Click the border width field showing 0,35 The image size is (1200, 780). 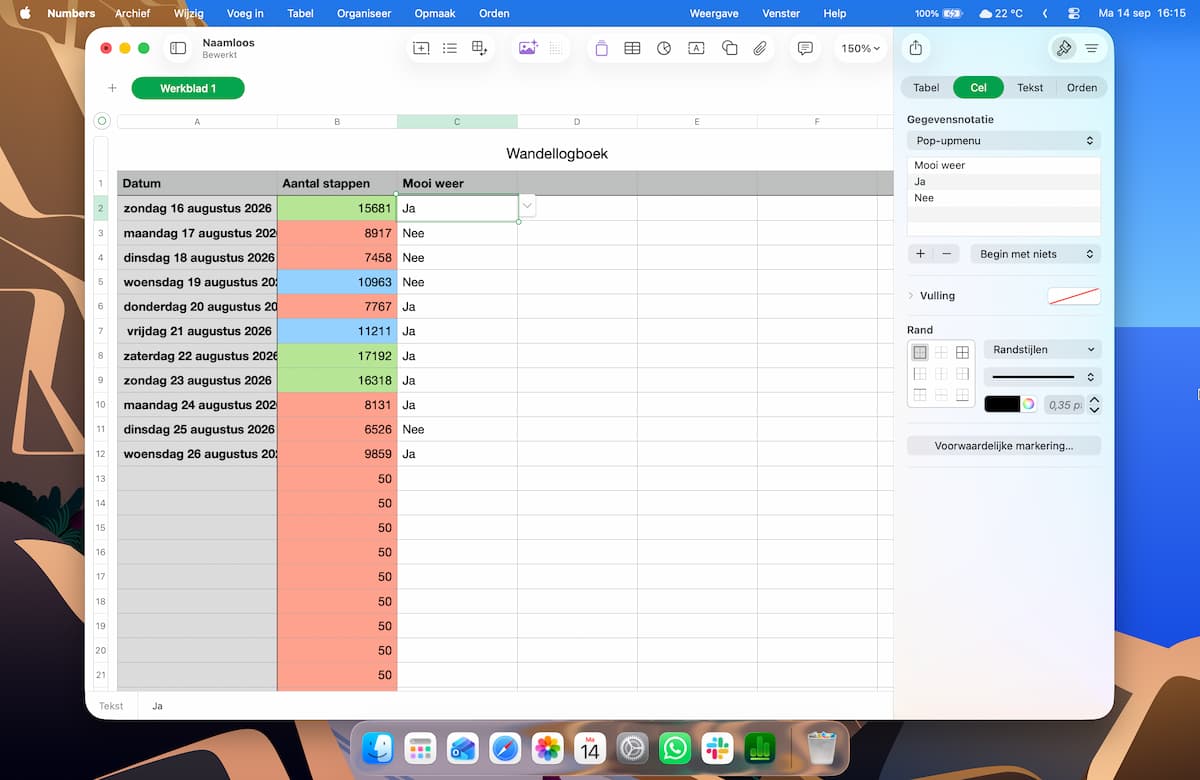coord(1063,405)
